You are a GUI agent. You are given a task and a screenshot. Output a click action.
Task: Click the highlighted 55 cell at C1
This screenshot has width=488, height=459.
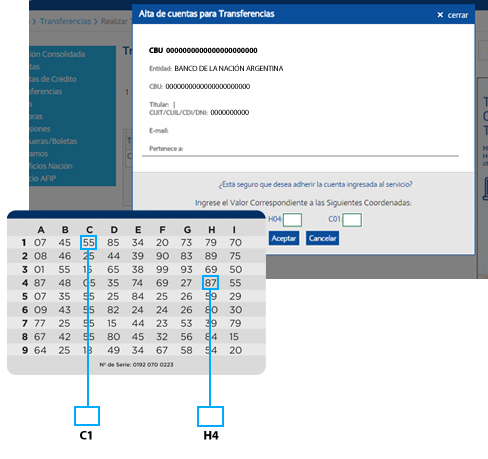pos(89,242)
